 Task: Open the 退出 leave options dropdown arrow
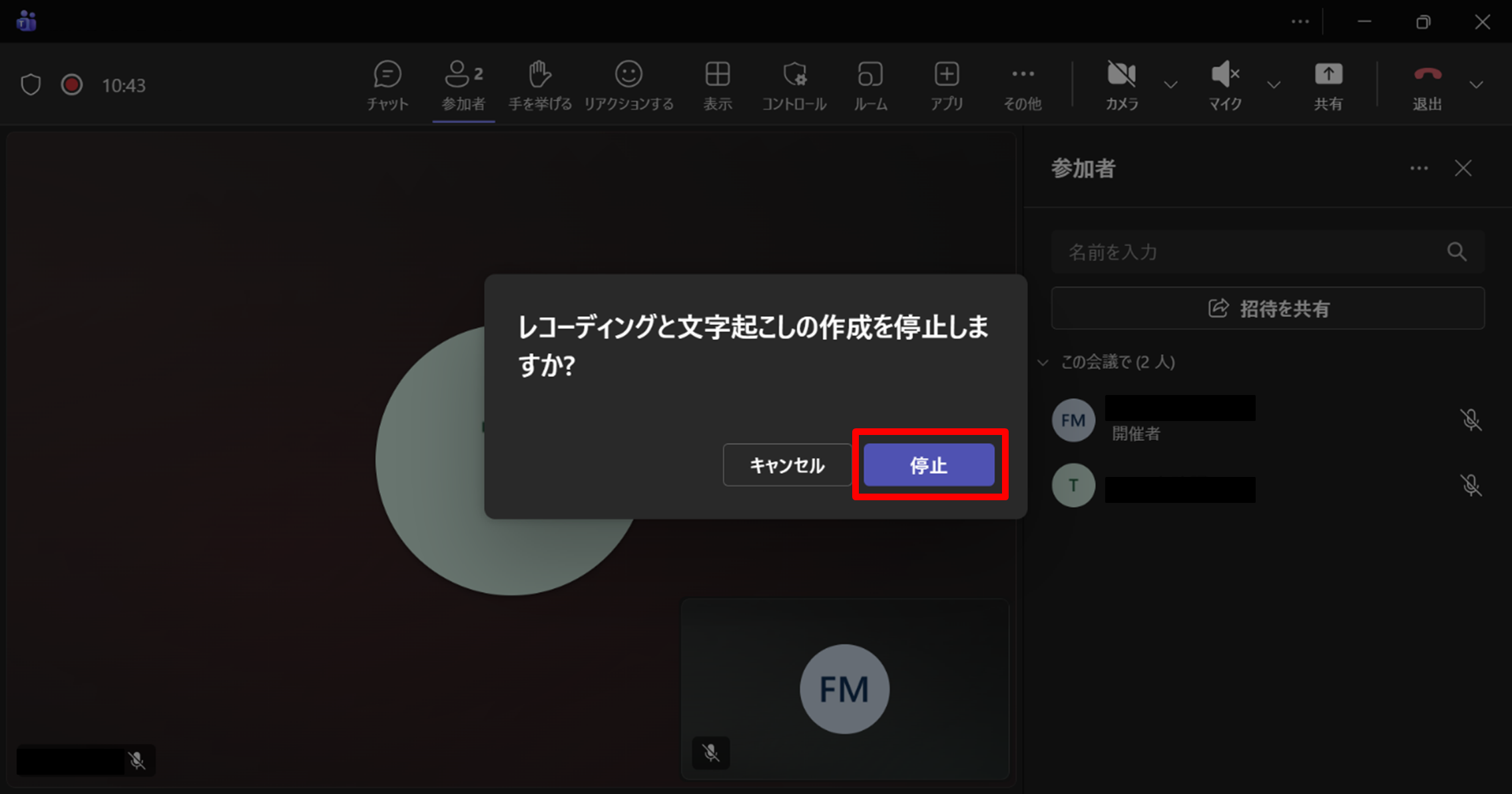click(x=1476, y=85)
